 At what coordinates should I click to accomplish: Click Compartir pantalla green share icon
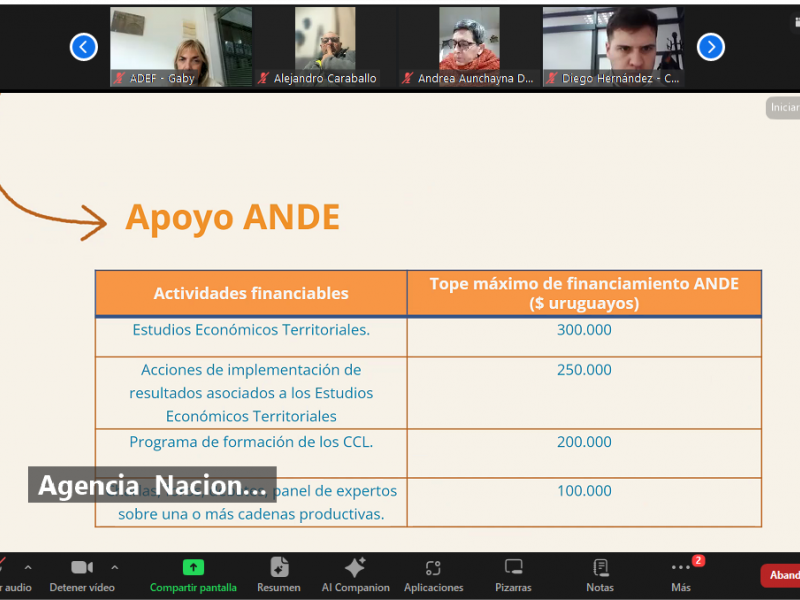(x=193, y=567)
